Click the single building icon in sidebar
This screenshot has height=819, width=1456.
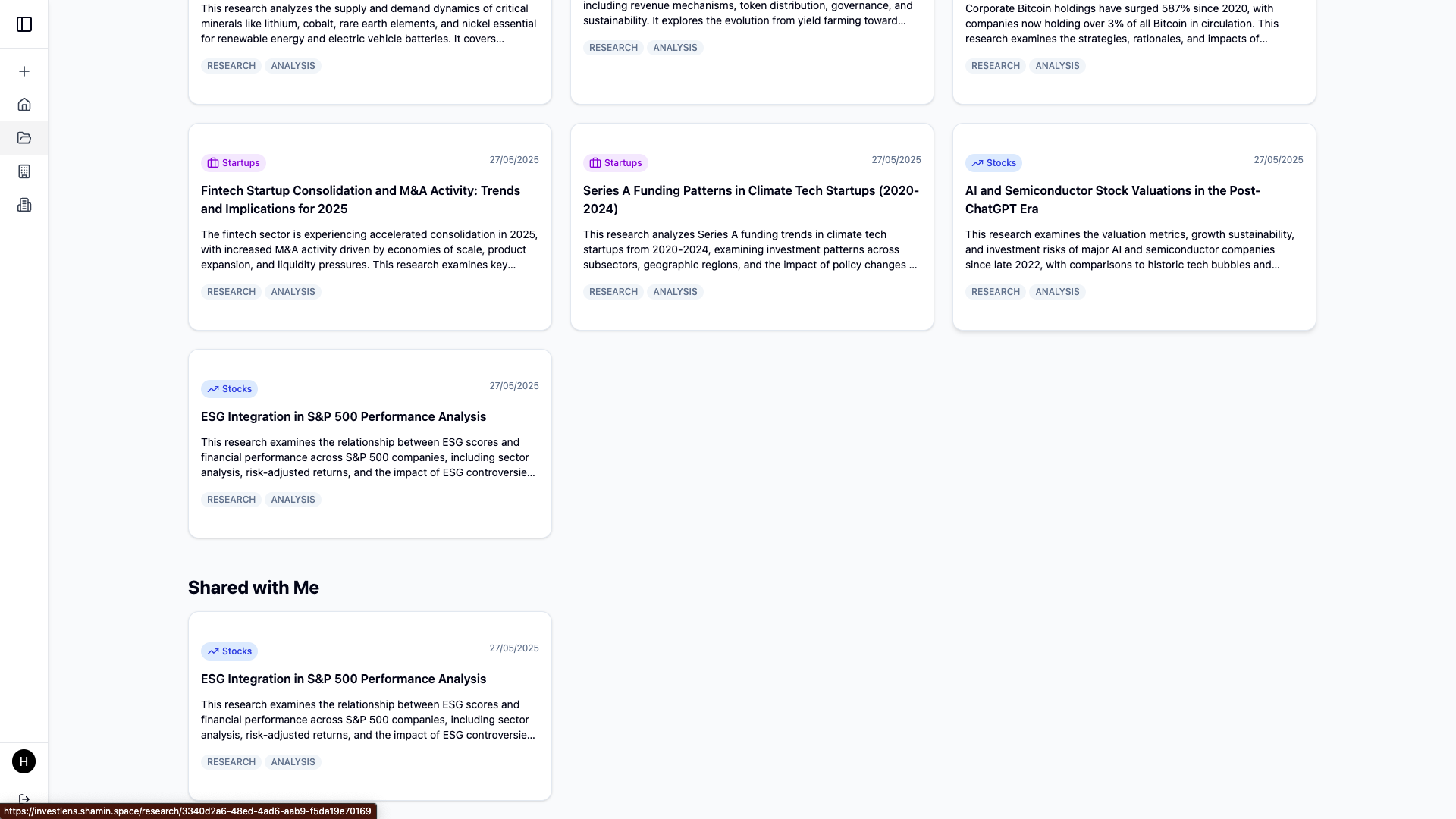click(x=24, y=171)
